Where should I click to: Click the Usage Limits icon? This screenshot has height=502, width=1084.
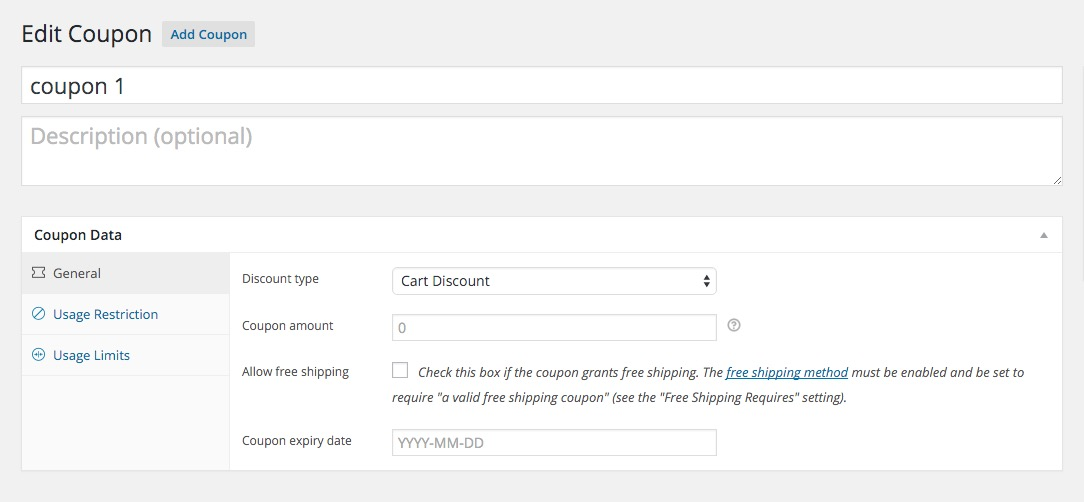coord(39,355)
